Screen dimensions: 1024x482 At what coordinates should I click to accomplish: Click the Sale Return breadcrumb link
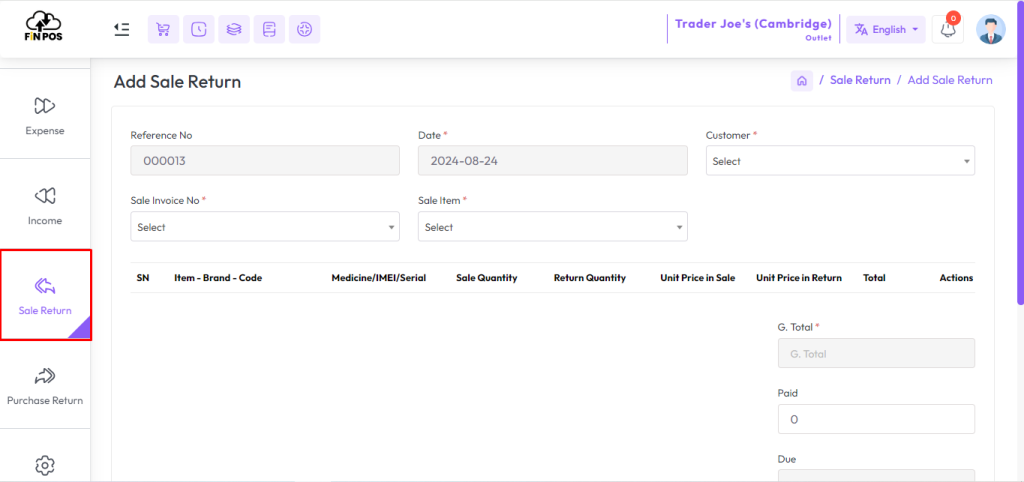859,80
